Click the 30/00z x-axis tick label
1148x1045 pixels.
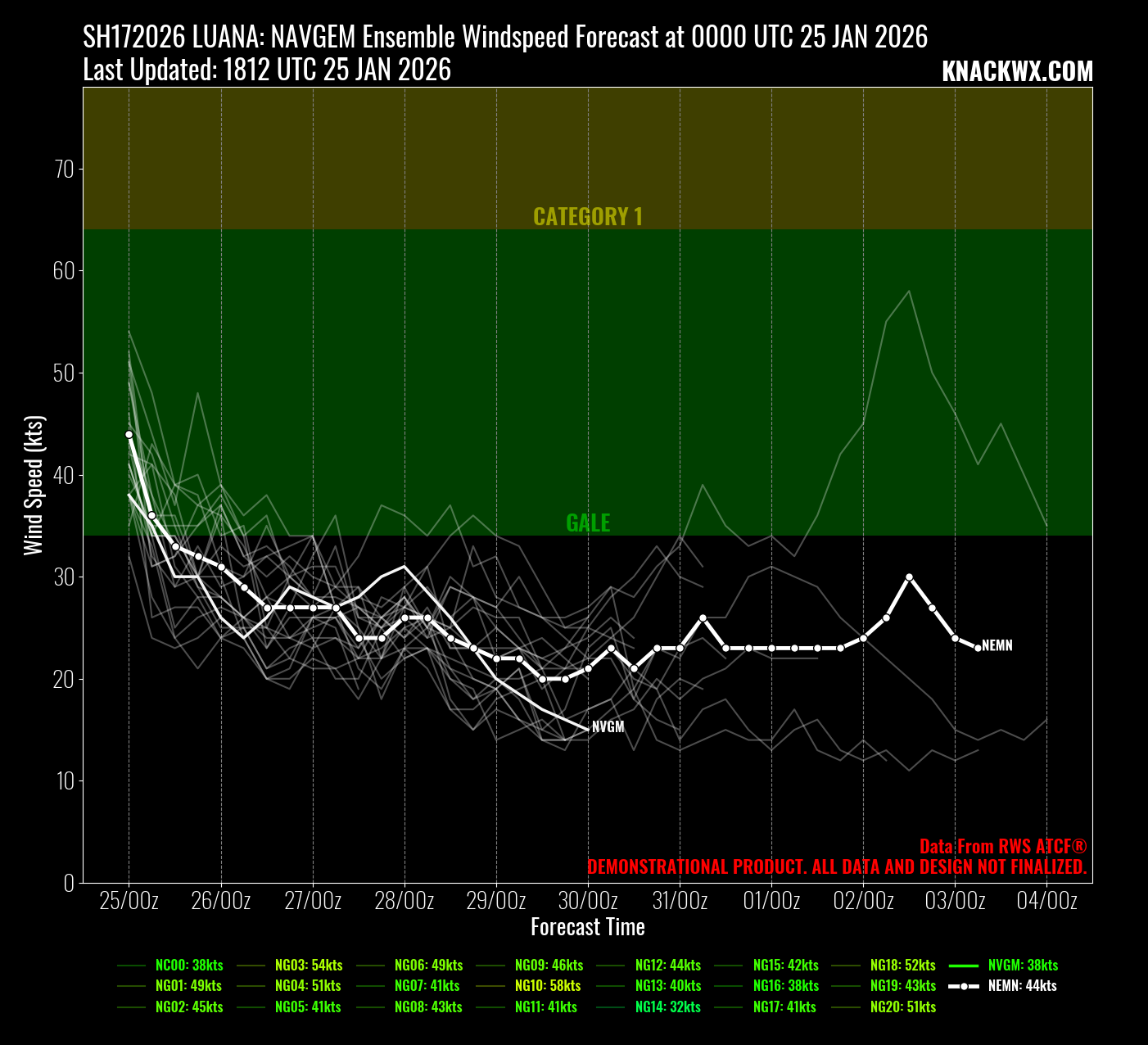pos(588,901)
